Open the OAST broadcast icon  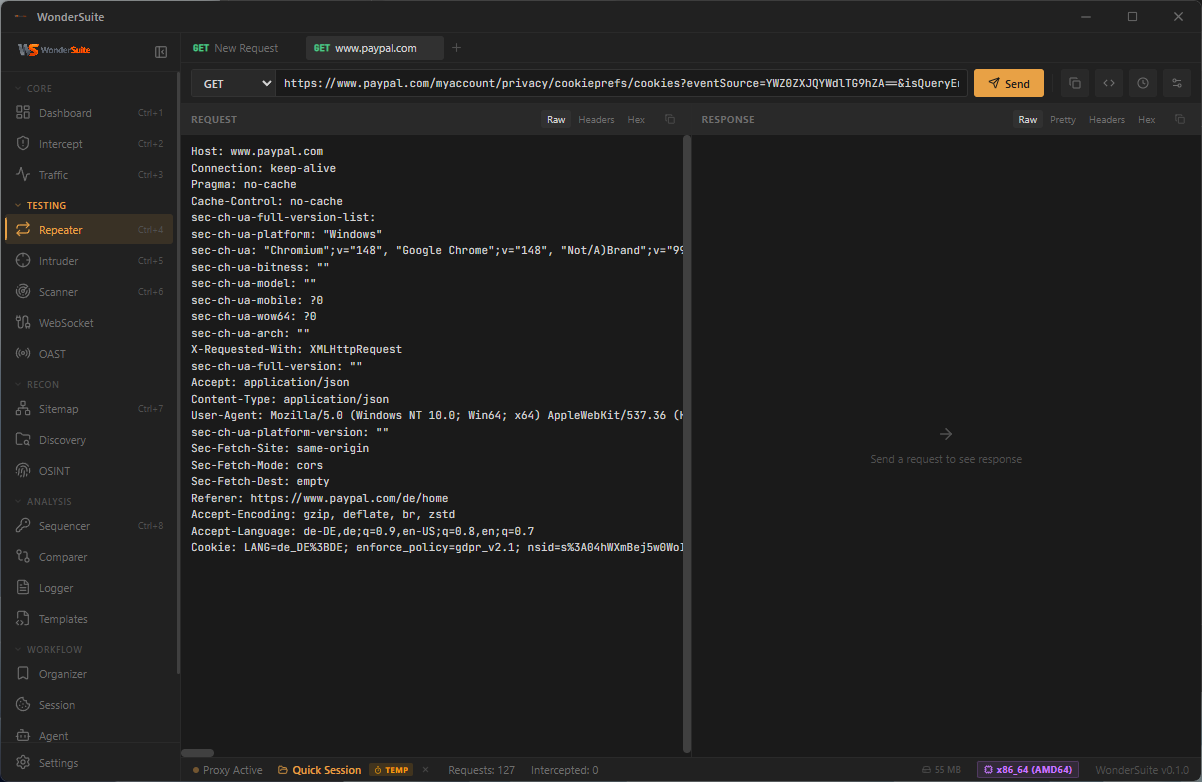pos(23,354)
